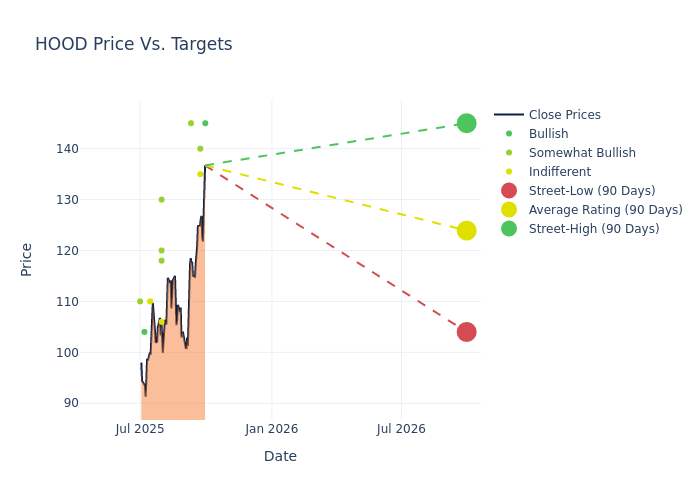Click the large yellow Average Rating point on chart
This screenshot has width=700, height=500.
coord(466,231)
